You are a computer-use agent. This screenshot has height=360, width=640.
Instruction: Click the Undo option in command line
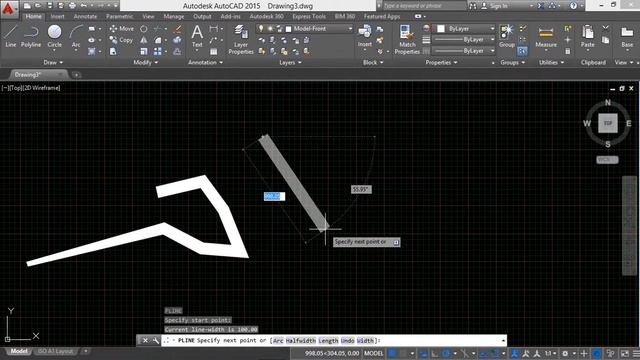(x=347, y=340)
